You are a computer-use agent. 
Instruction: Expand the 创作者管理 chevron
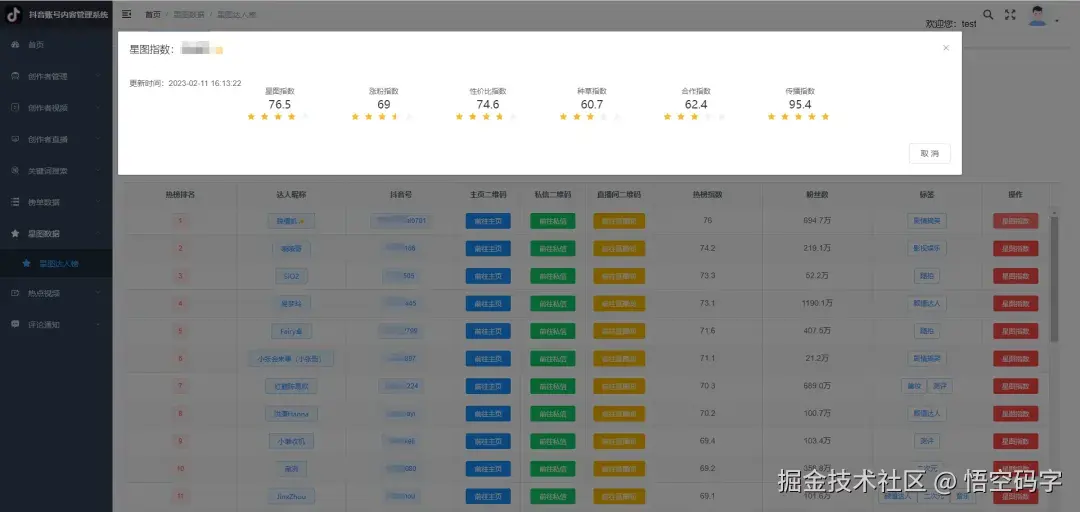(98, 76)
